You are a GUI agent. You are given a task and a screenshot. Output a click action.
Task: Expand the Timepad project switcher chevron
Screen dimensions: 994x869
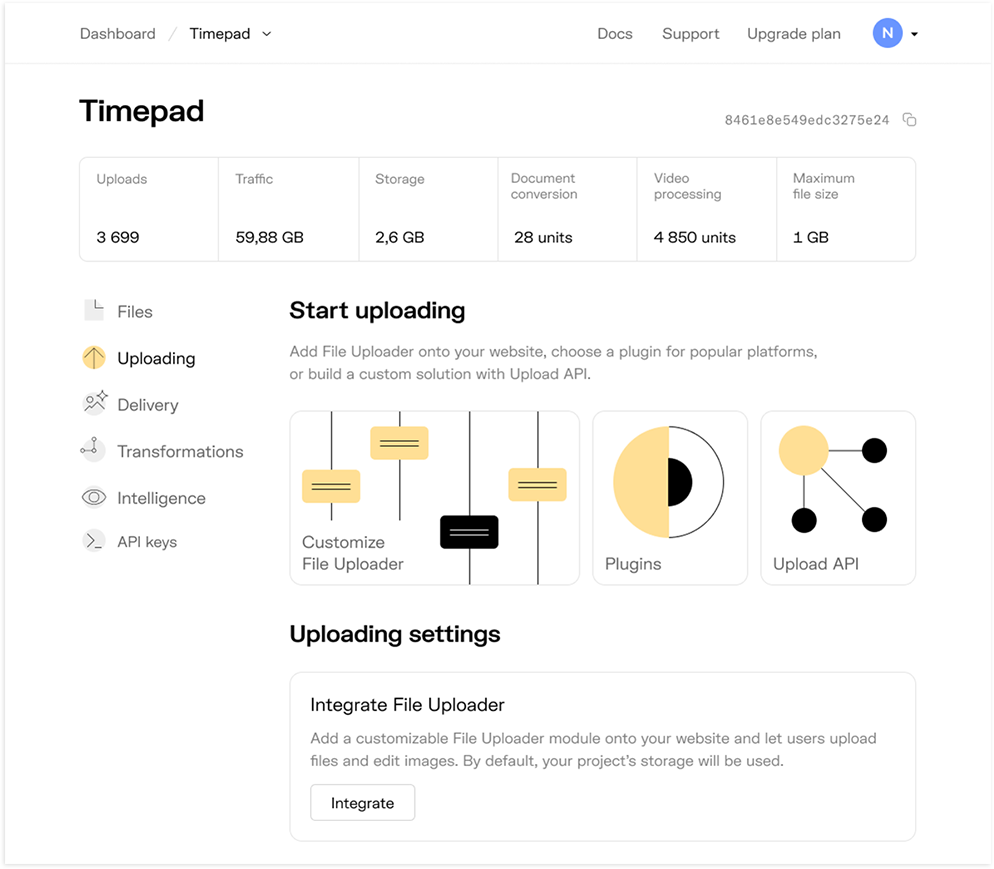pos(267,34)
